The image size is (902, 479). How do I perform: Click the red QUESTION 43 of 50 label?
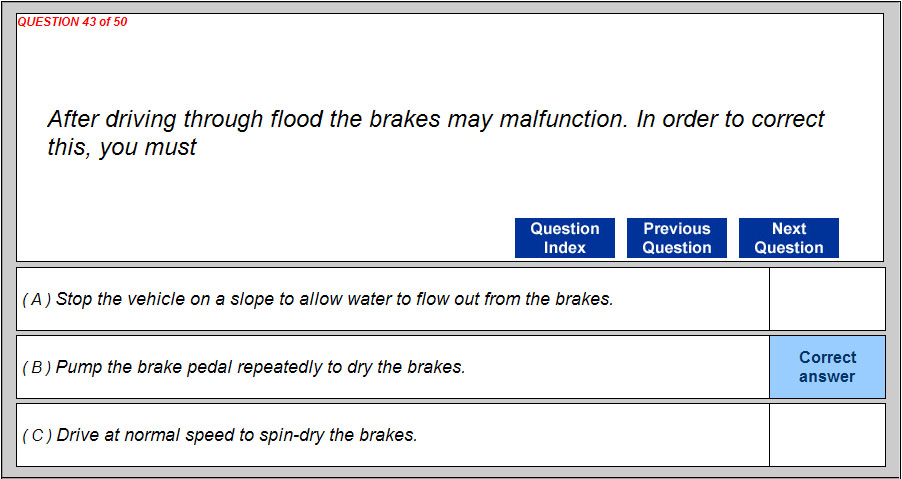coord(72,22)
